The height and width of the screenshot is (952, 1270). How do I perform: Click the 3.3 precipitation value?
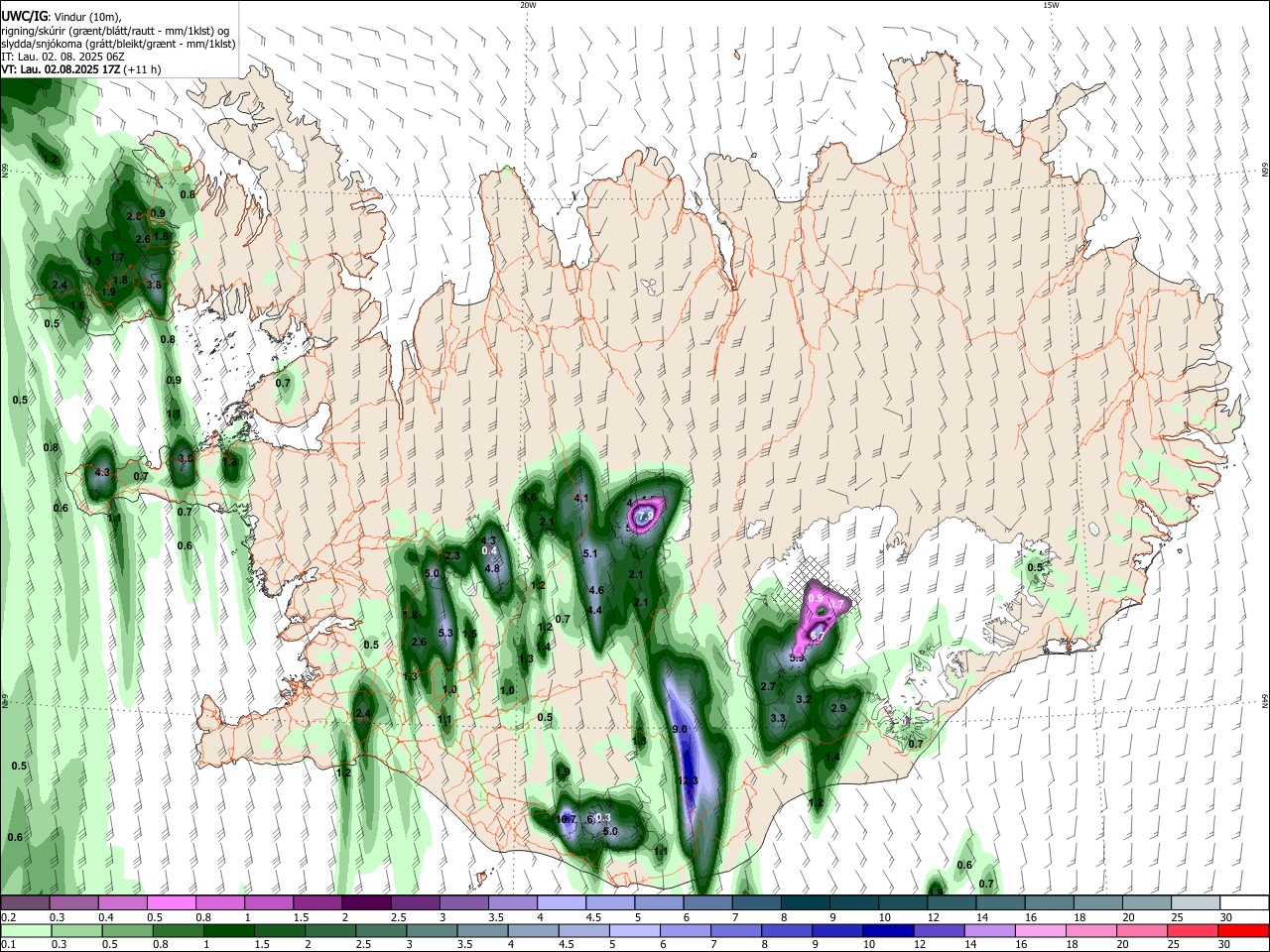click(x=778, y=718)
